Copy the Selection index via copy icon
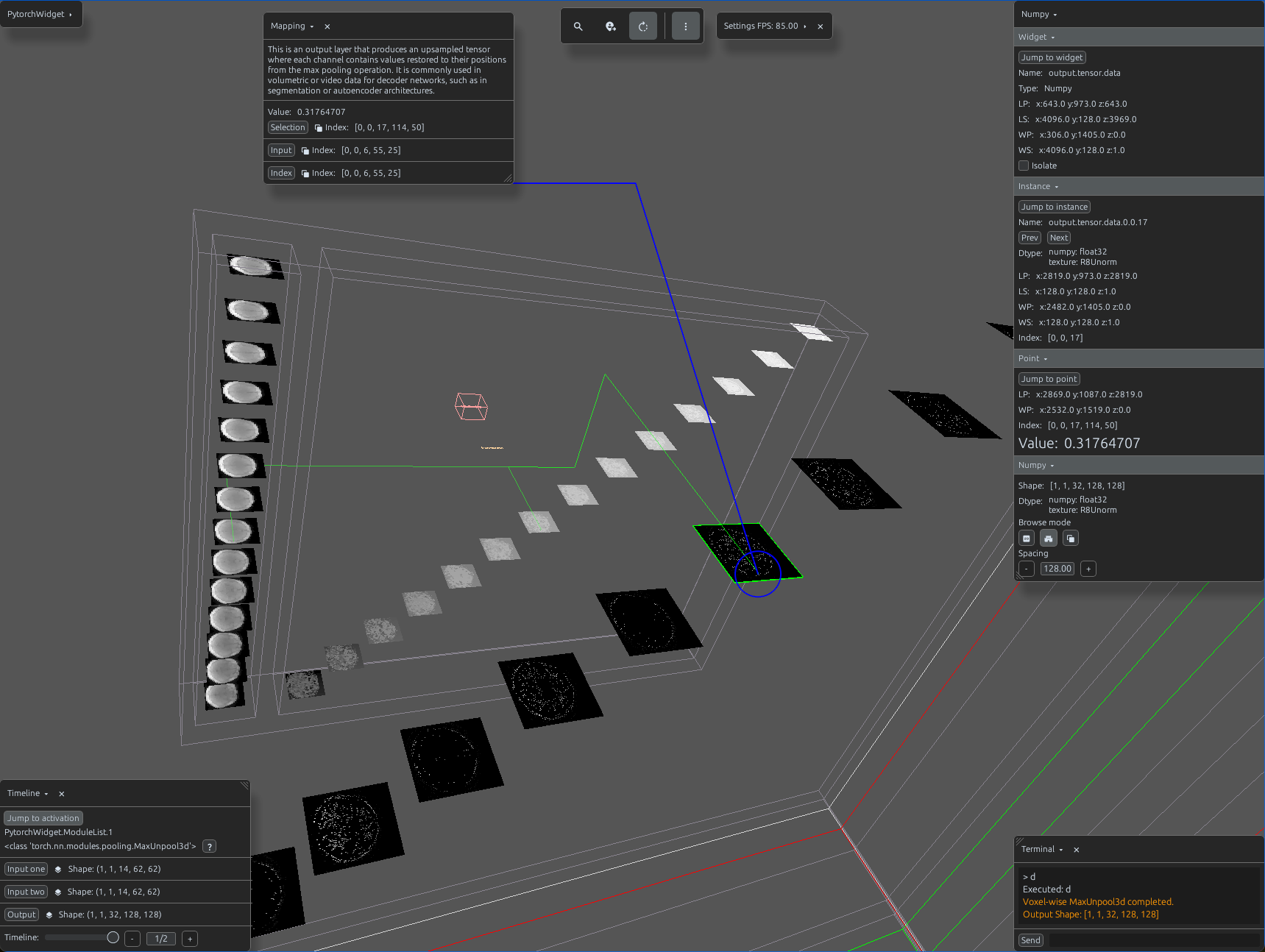This screenshot has height=952, width=1265. pos(319,128)
